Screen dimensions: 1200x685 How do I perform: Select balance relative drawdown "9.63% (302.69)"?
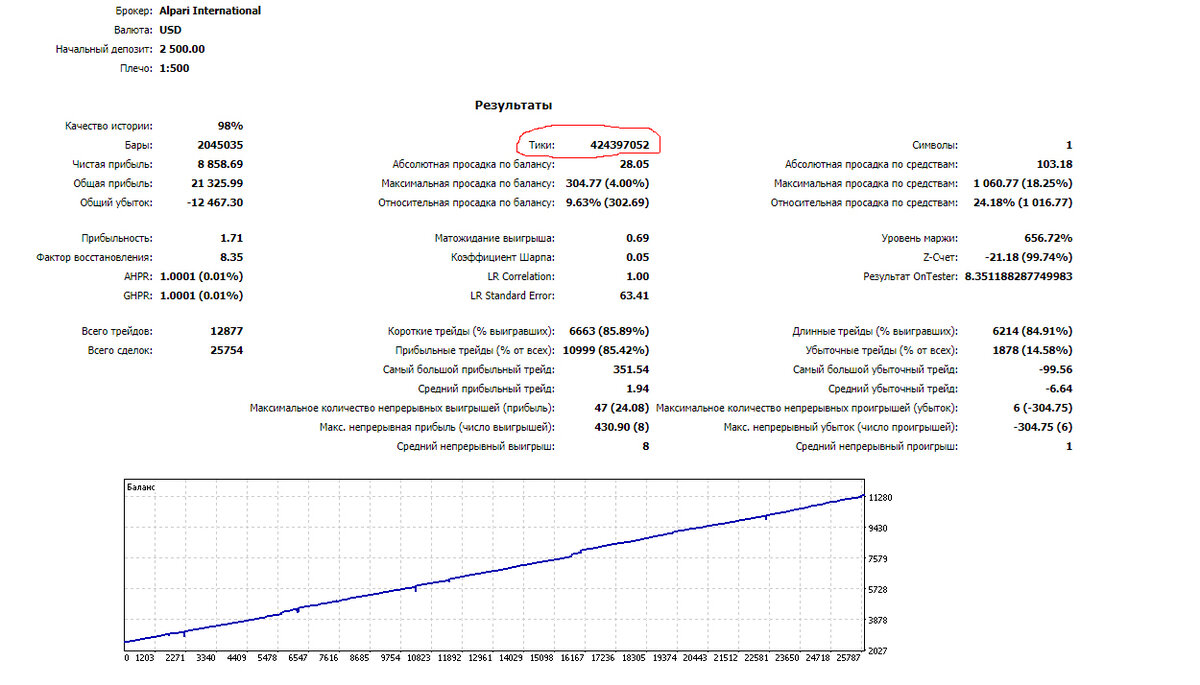pyautogui.click(x=607, y=202)
